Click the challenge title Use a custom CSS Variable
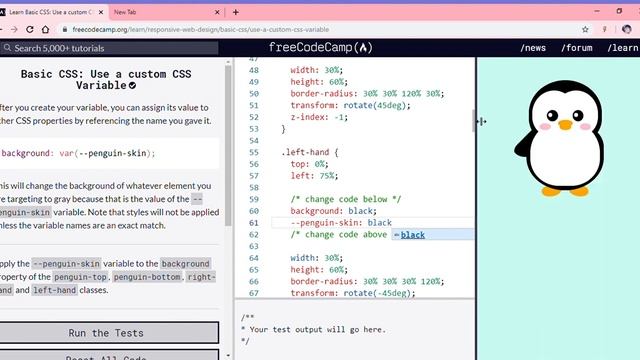This screenshot has height=360, width=640. pos(106,80)
